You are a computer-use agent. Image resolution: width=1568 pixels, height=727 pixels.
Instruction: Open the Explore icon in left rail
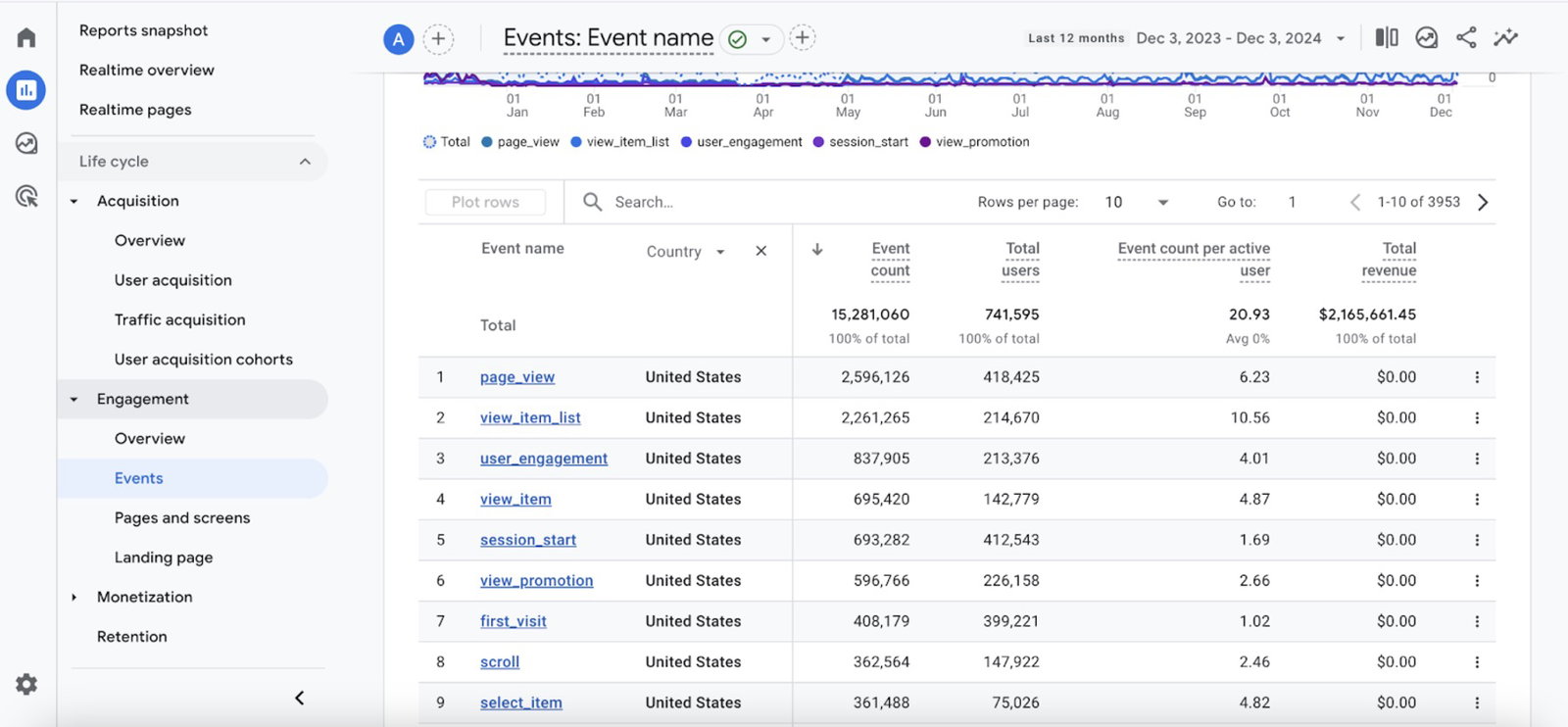(x=26, y=144)
